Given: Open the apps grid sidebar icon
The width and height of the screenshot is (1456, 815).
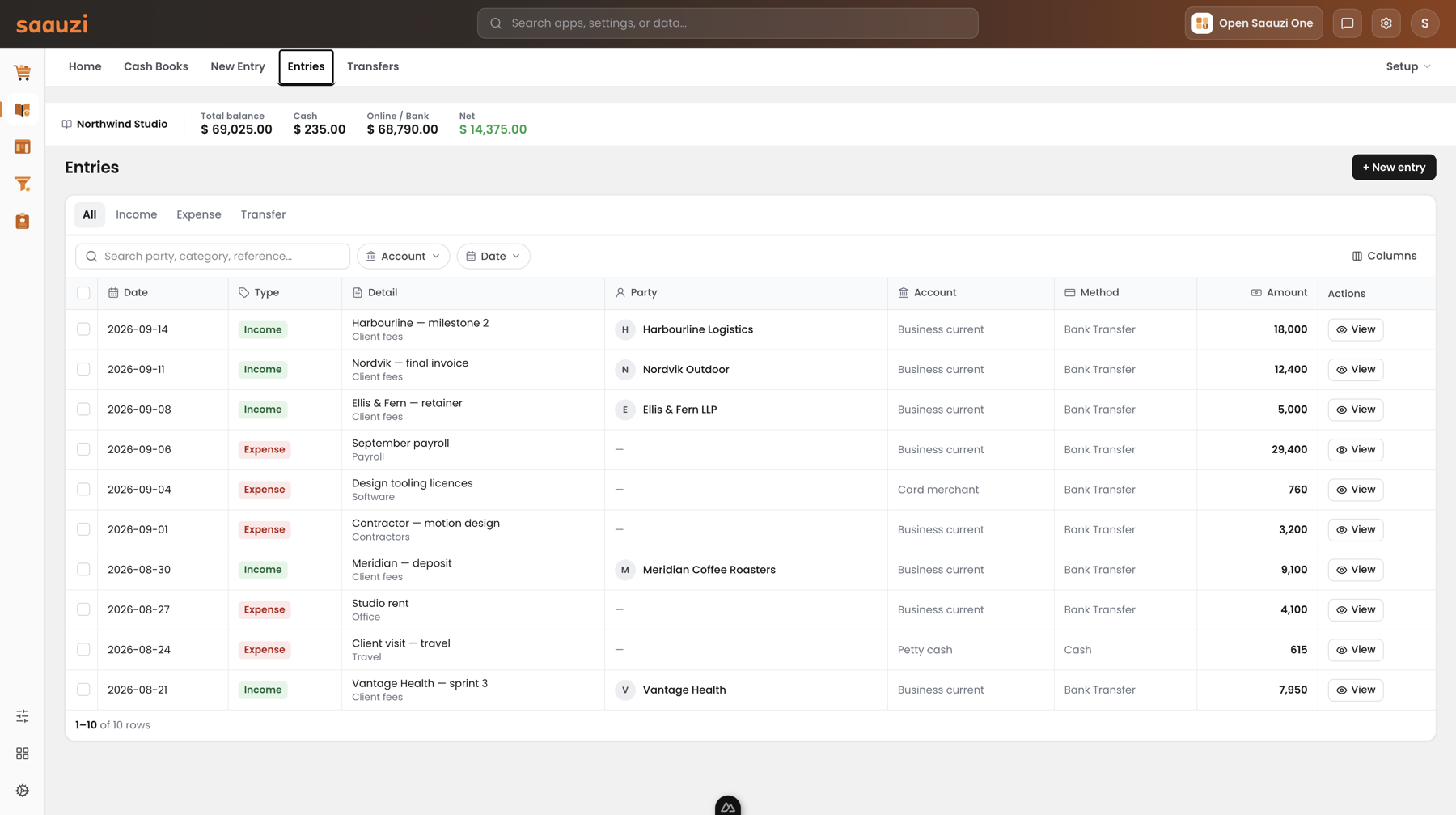Looking at the screenshot, I should click(x=23, y=753).
